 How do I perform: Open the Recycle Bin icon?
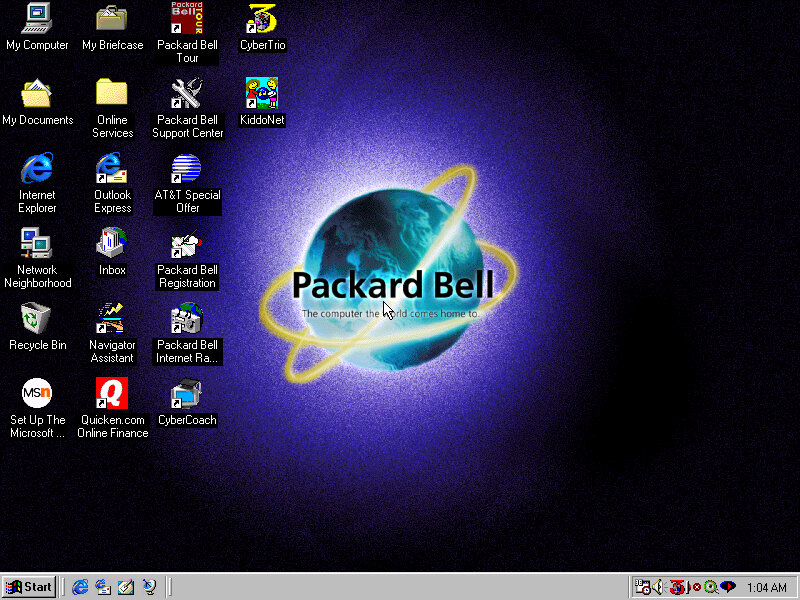[x=37, y=320]
